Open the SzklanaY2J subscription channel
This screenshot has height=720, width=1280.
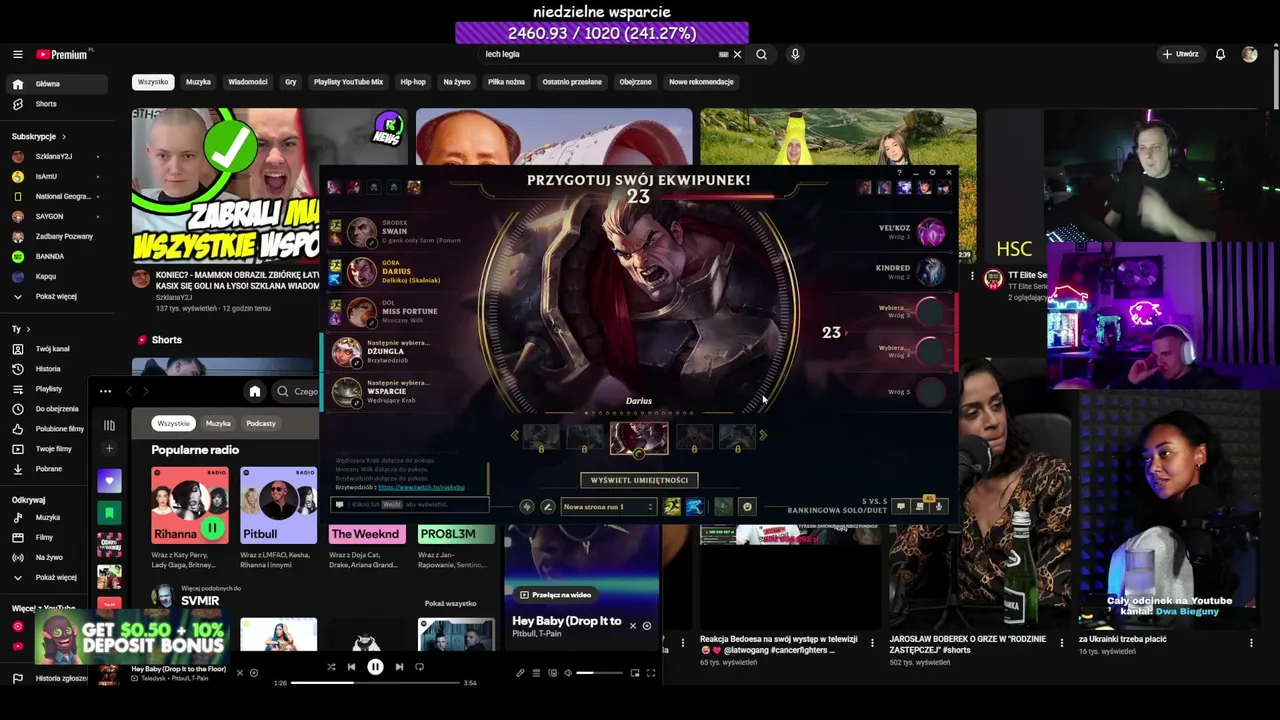click(x=56, y=157)
